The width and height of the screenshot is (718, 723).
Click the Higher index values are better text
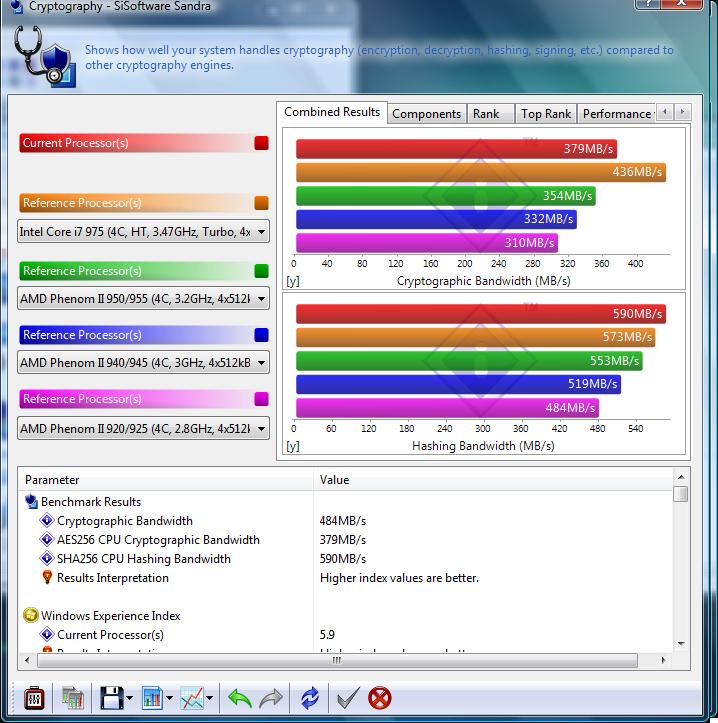(x=399, y=578)
